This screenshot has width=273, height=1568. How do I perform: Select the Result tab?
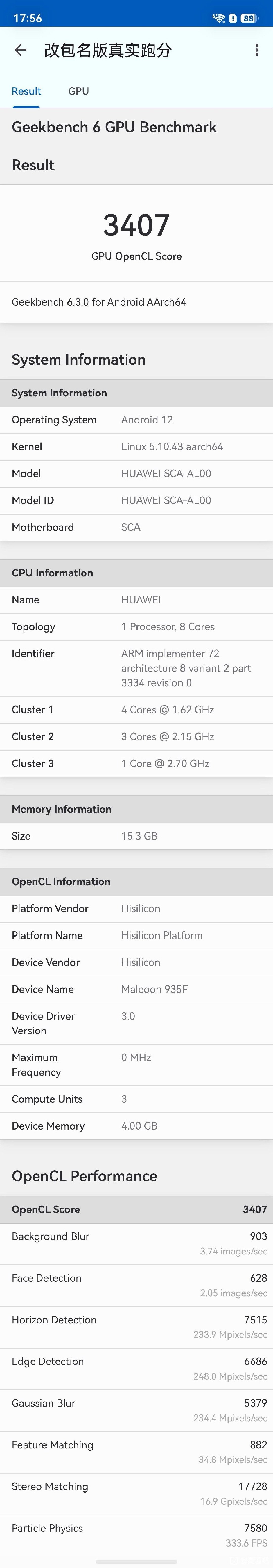point(26,91)
